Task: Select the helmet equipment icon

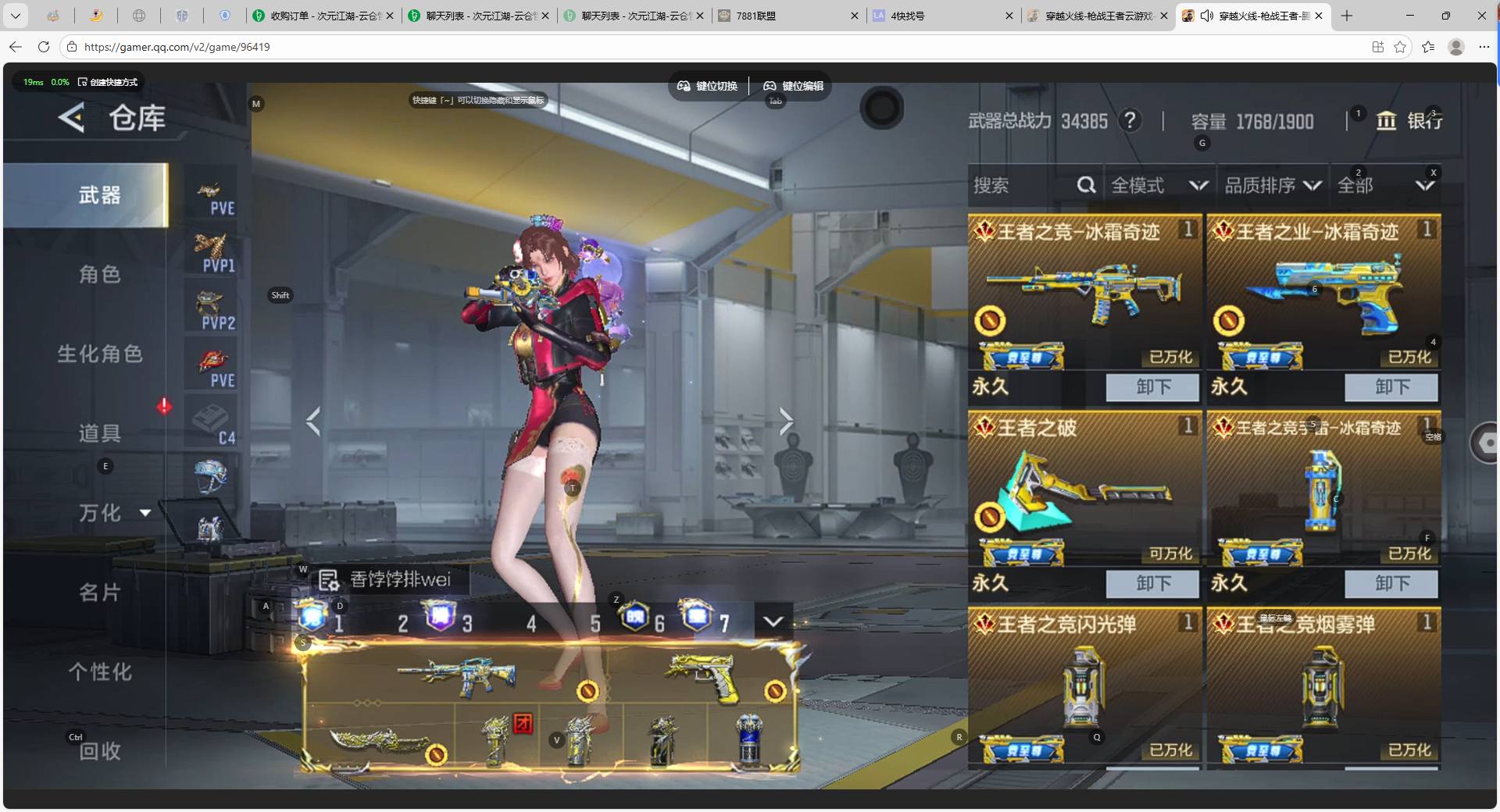Action: pos(210,475)
